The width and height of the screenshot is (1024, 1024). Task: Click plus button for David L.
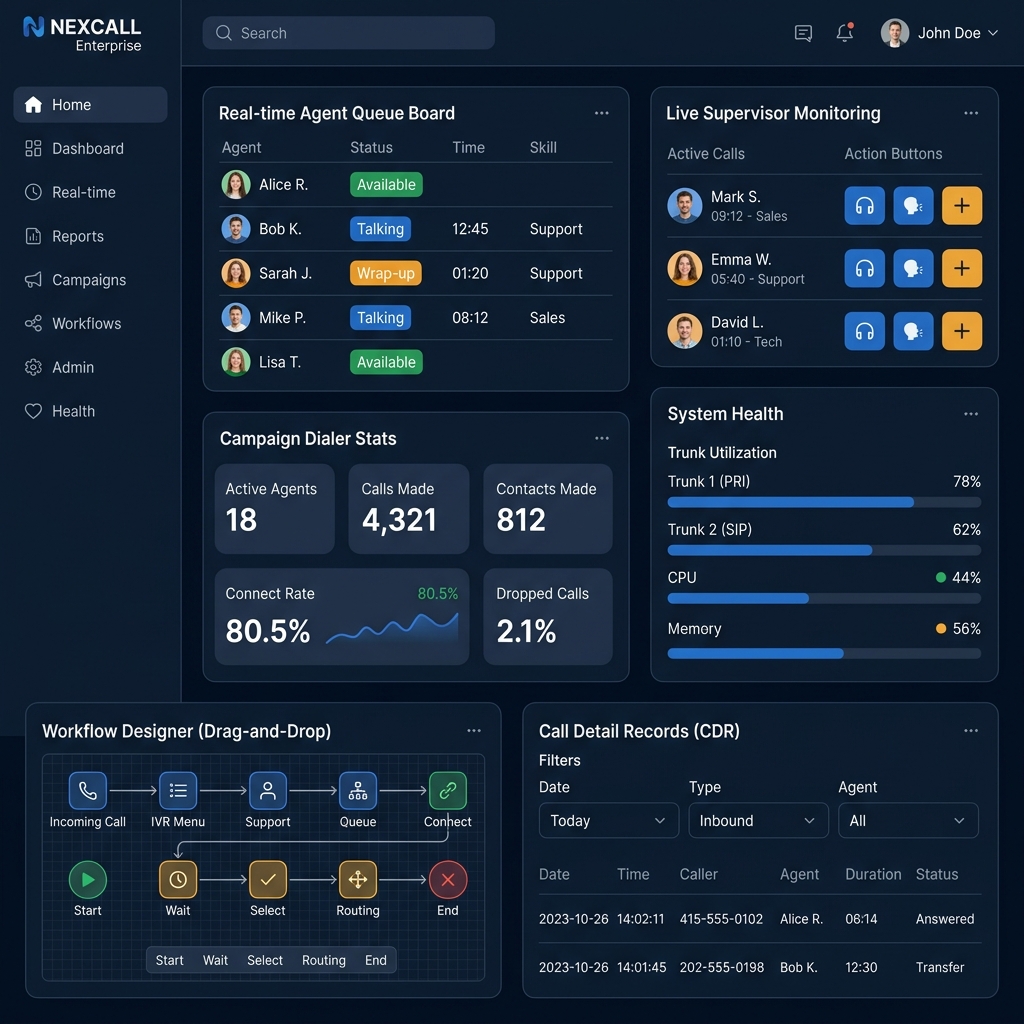point(961,331)
